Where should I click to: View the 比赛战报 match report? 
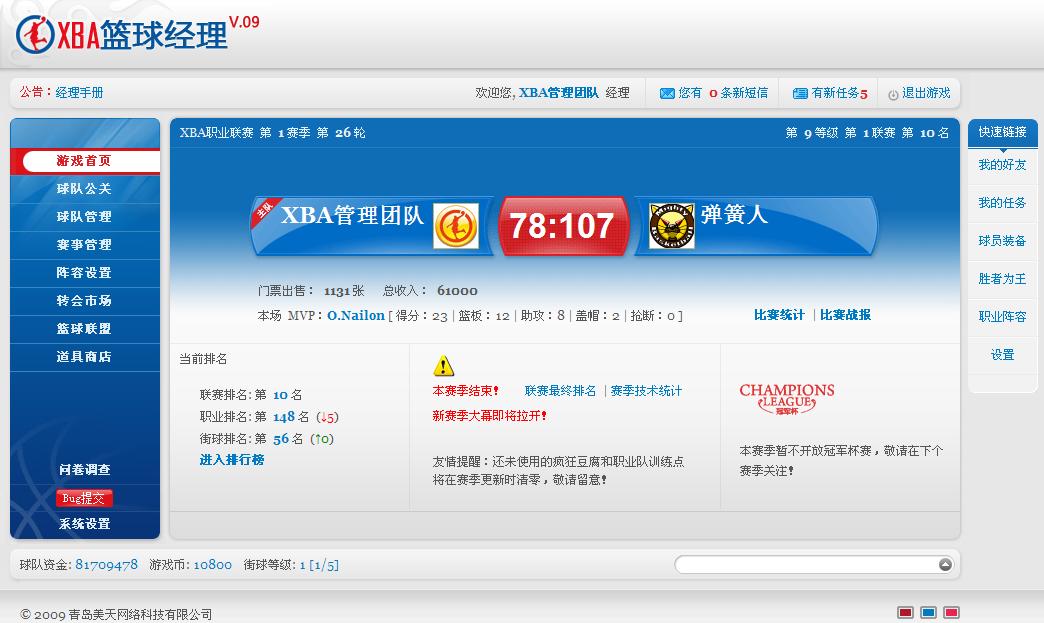point(845,315)
